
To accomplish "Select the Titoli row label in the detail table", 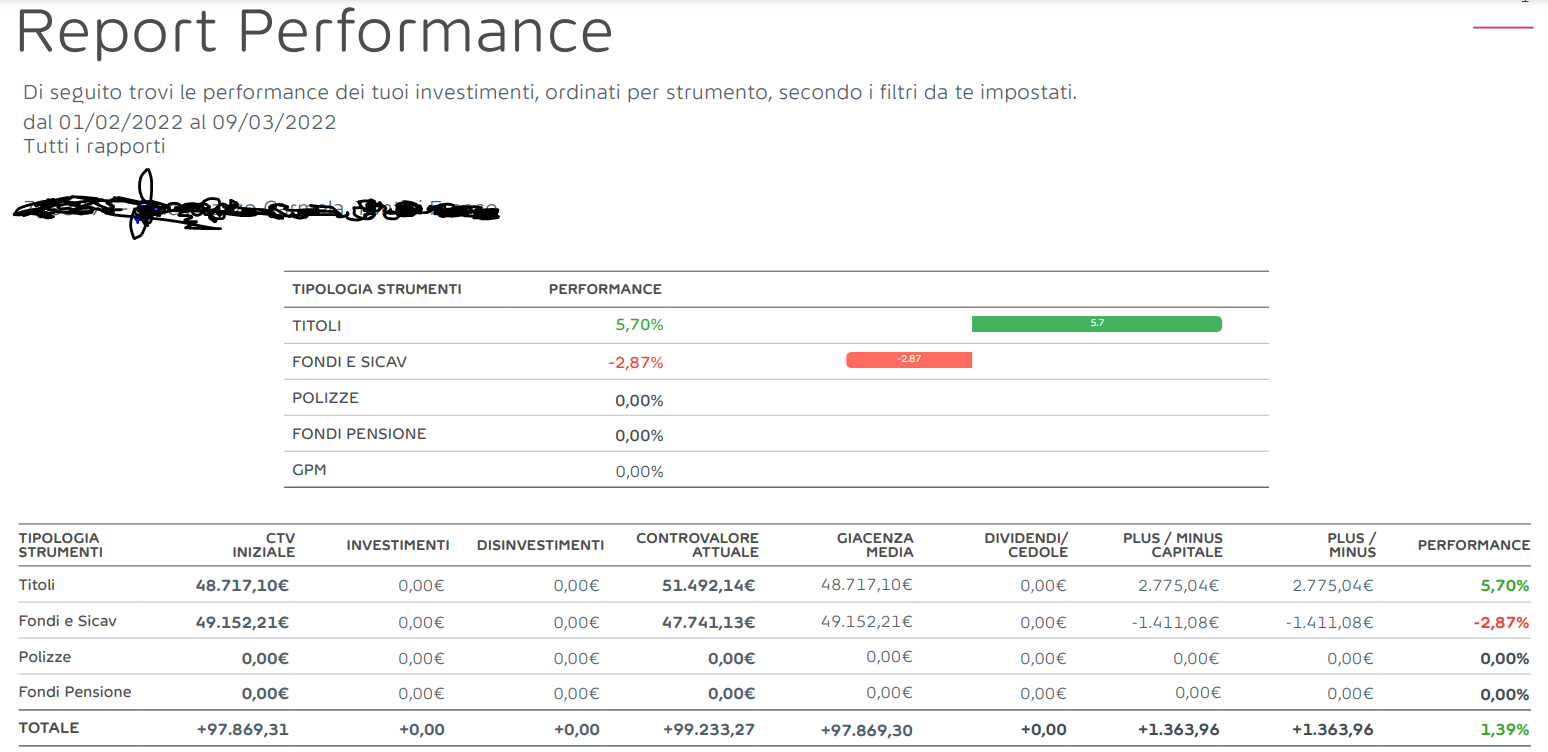I will 37,585.
